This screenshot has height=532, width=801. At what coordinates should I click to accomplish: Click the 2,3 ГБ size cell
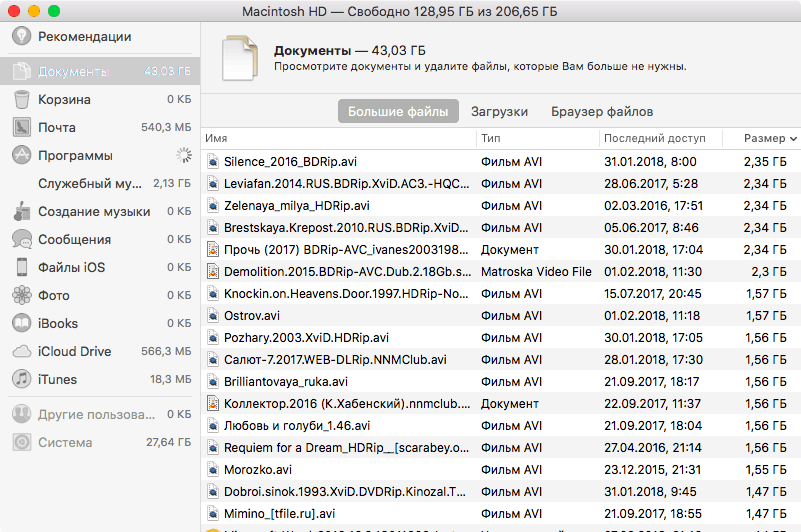click(x=769, y=271)
